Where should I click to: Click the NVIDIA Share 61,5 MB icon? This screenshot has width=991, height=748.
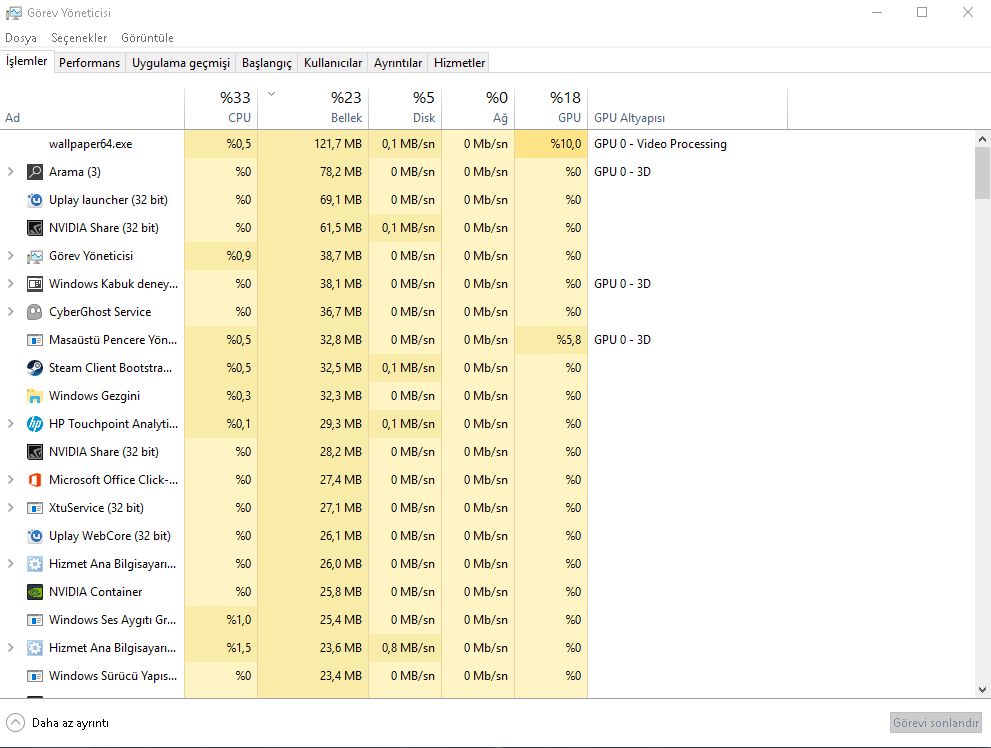coord(35,228)
